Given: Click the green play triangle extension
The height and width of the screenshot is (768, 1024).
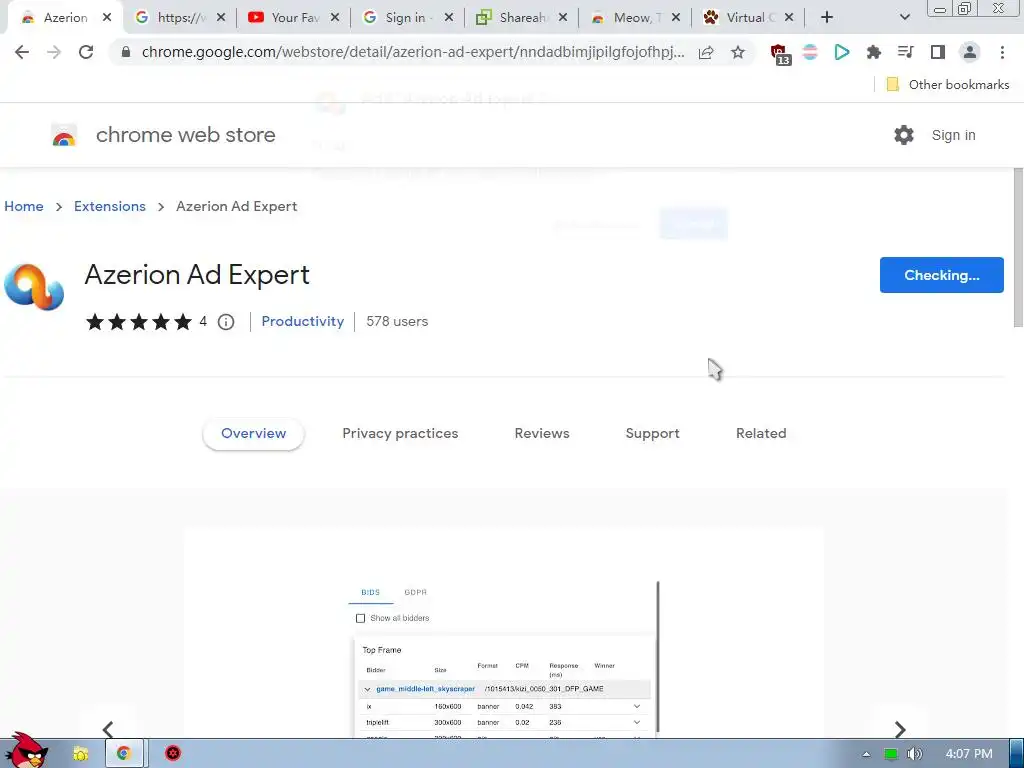Looking at the screenshot, I should (842, 52).
